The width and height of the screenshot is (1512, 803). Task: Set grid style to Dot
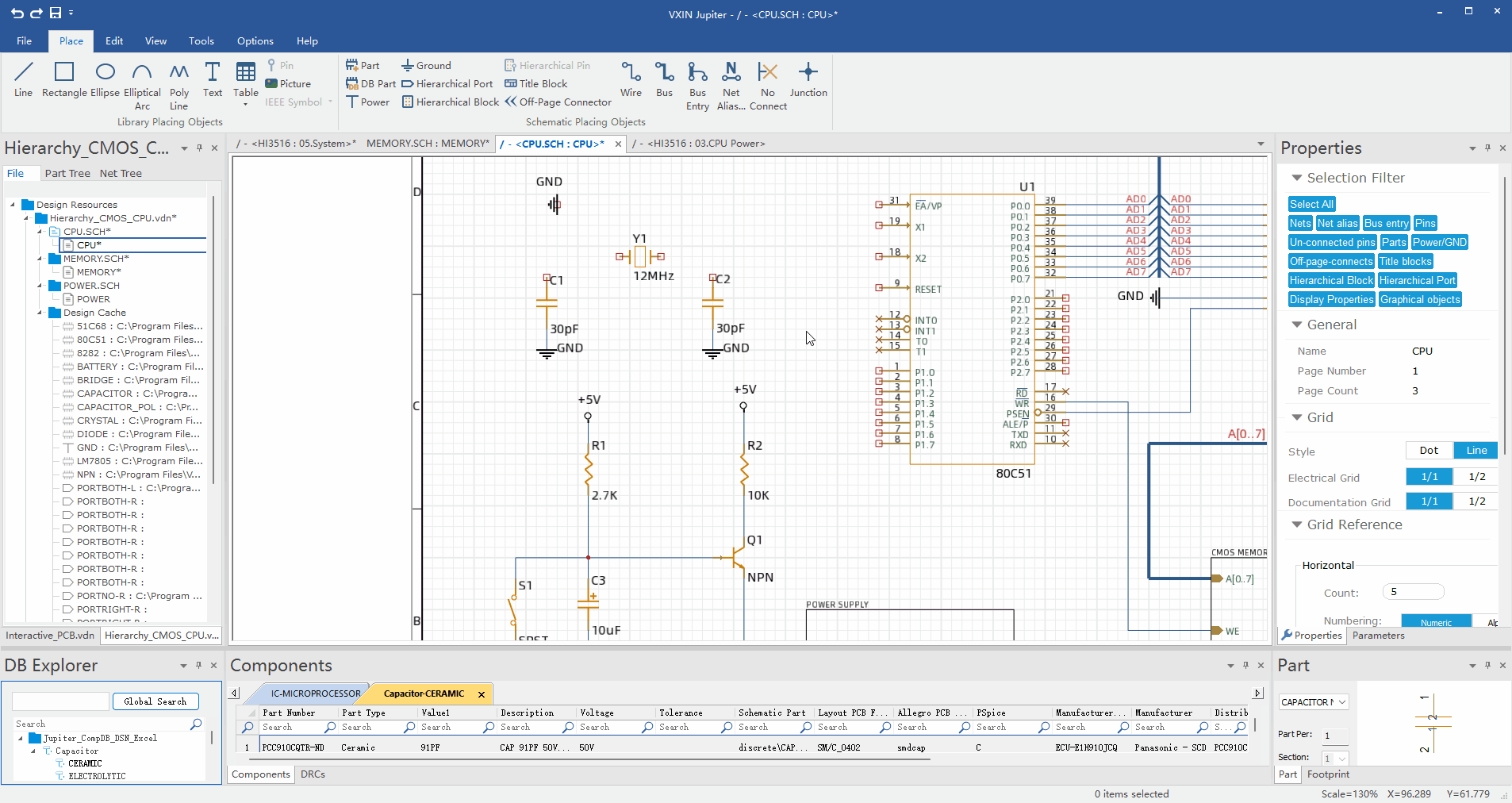click(x=1429, y=451)
